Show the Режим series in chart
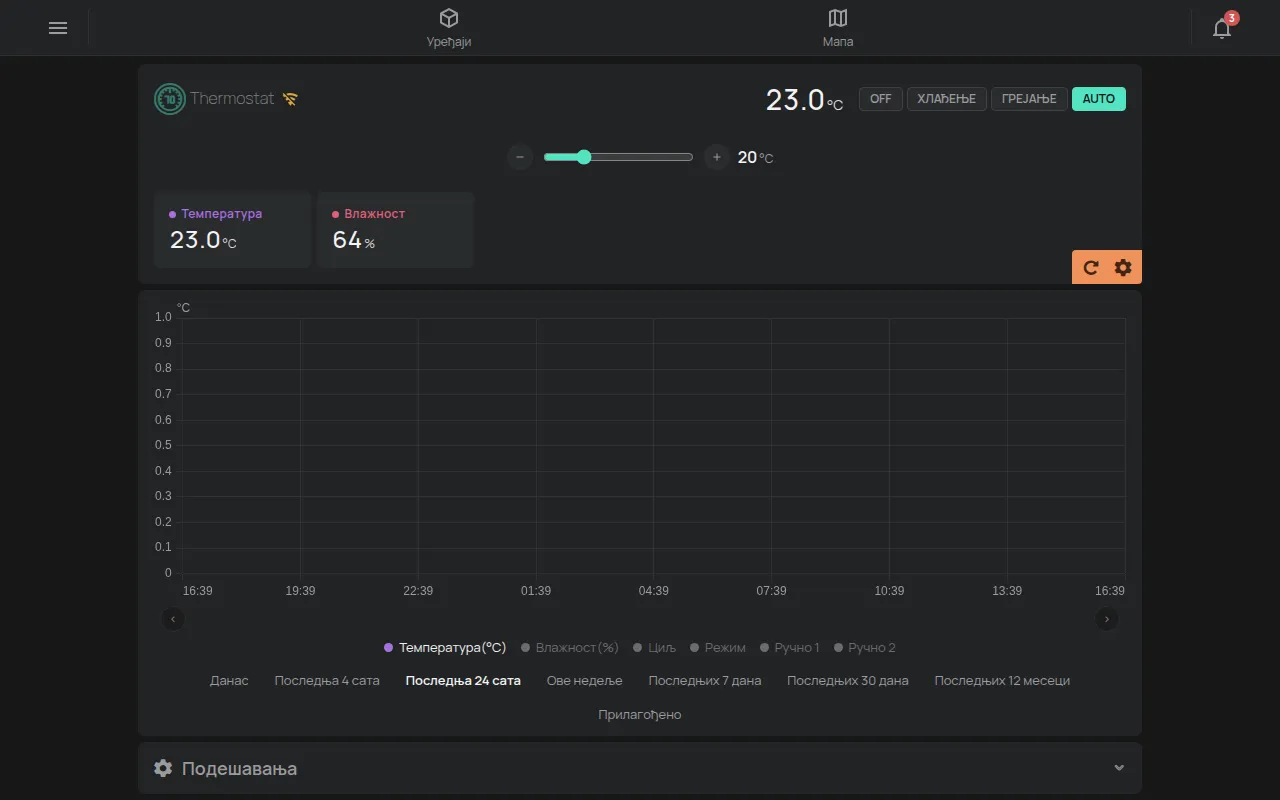 [718, 648]
